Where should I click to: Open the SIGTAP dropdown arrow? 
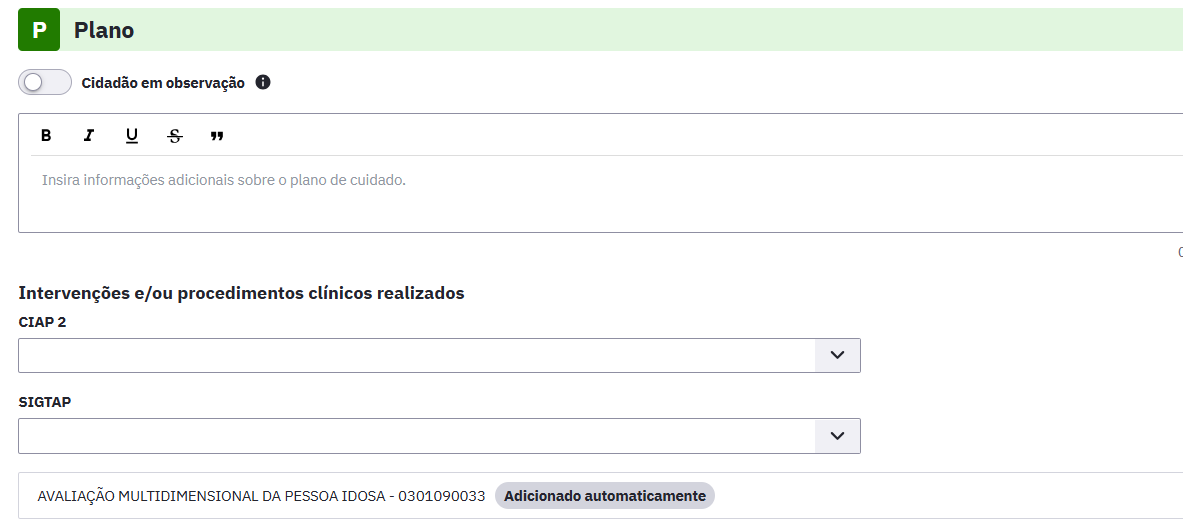point(837,436)
